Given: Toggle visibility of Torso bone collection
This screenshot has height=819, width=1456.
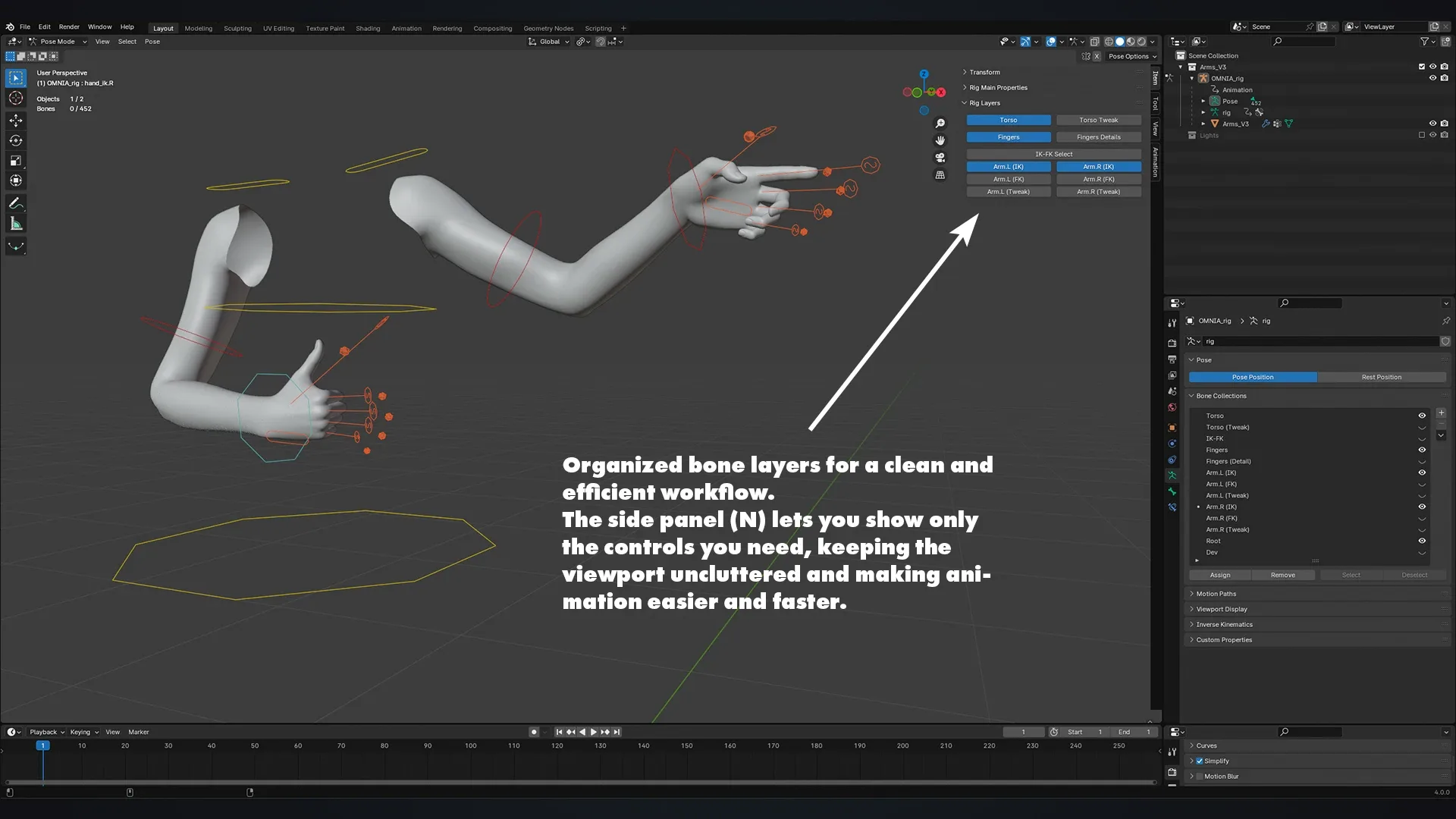Looking at the screenshot, I should click(x=1422, y=416).
